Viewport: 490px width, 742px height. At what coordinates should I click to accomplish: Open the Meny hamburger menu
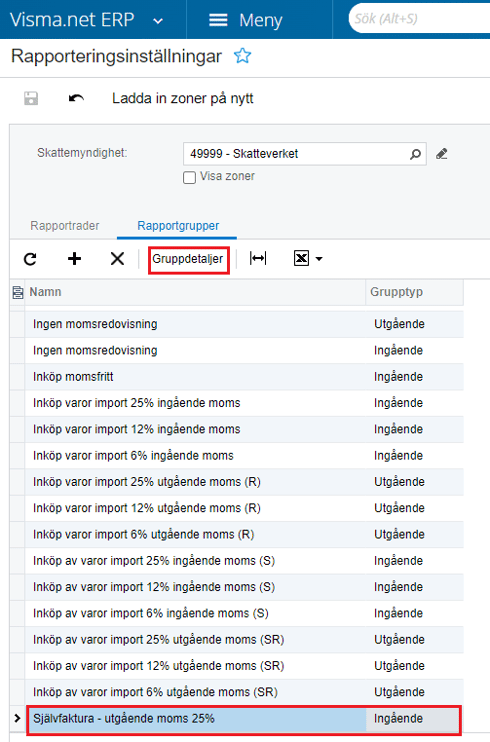pos(218,20)
